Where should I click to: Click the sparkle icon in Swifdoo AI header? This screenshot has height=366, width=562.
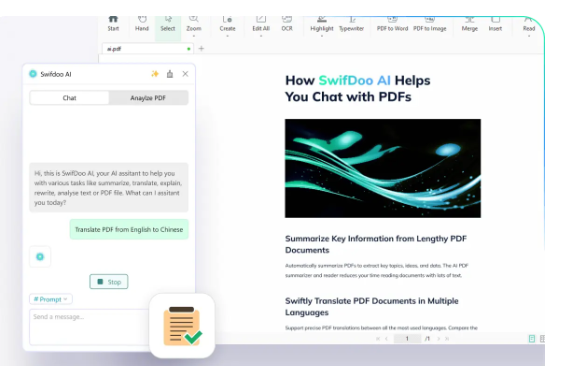(x=155, y=74)
